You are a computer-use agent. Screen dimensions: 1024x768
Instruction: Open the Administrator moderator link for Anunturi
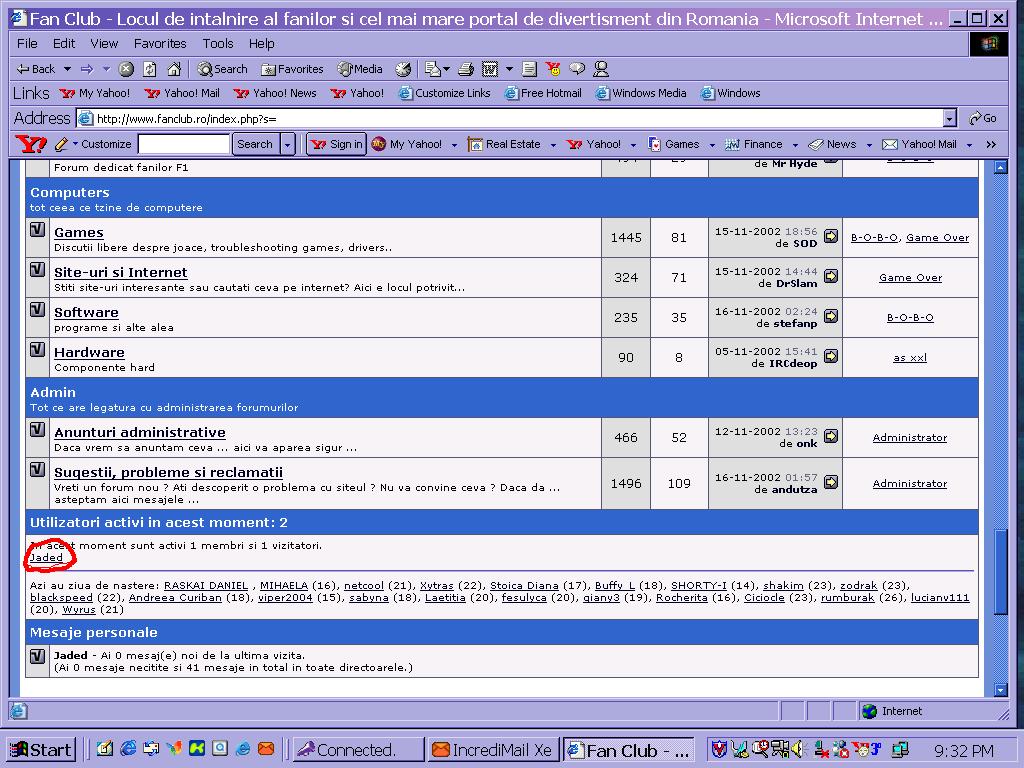click(910, 438)
